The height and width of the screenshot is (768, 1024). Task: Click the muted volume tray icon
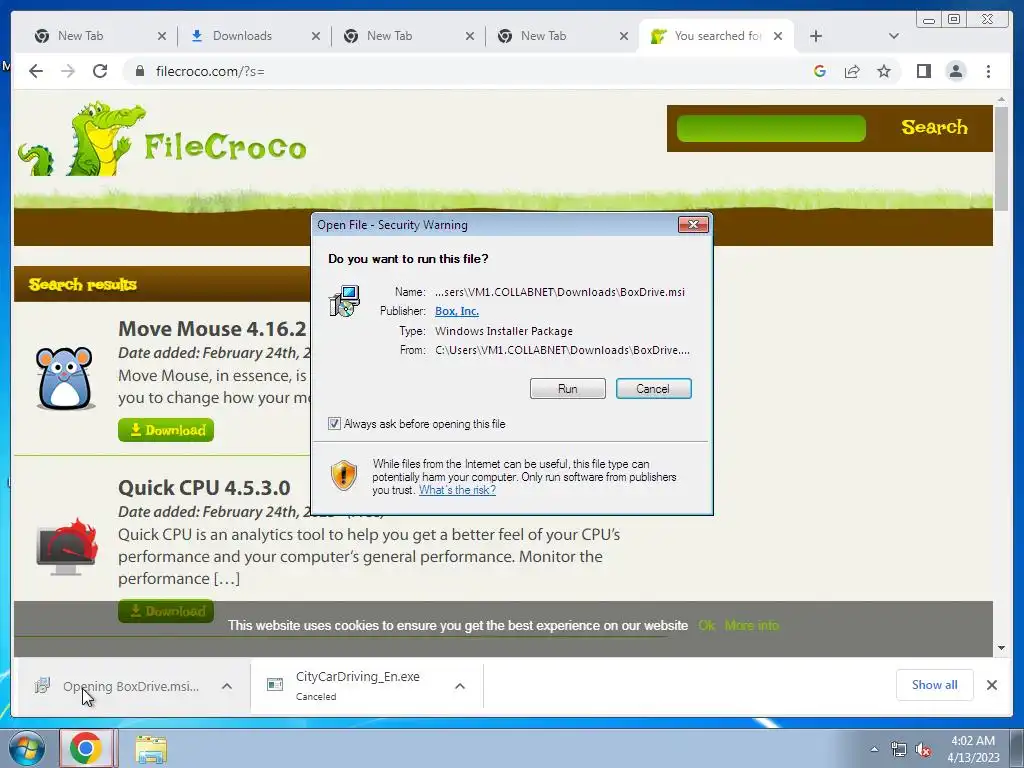tap(923, 750)
